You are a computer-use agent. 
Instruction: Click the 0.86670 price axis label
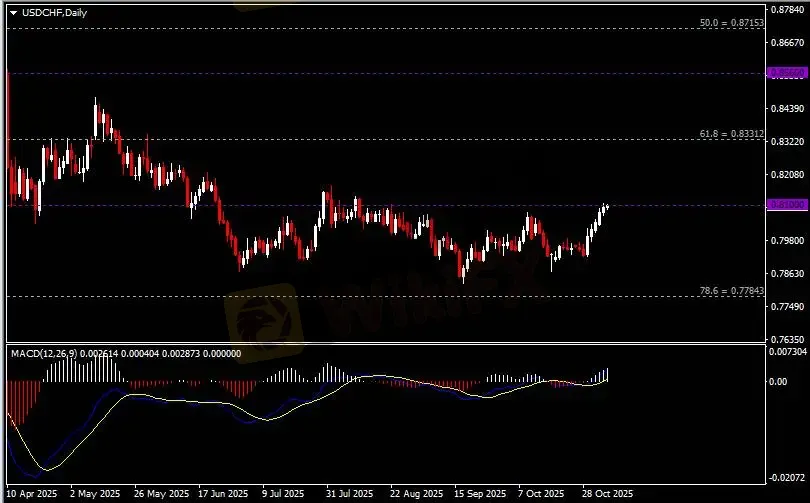788,42
